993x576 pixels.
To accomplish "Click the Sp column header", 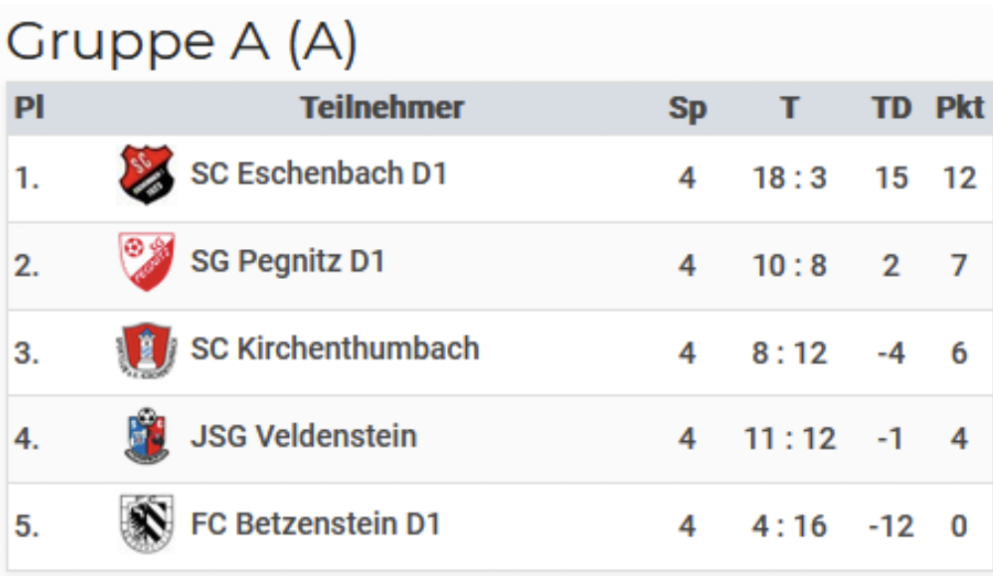I will pos(687,108).
